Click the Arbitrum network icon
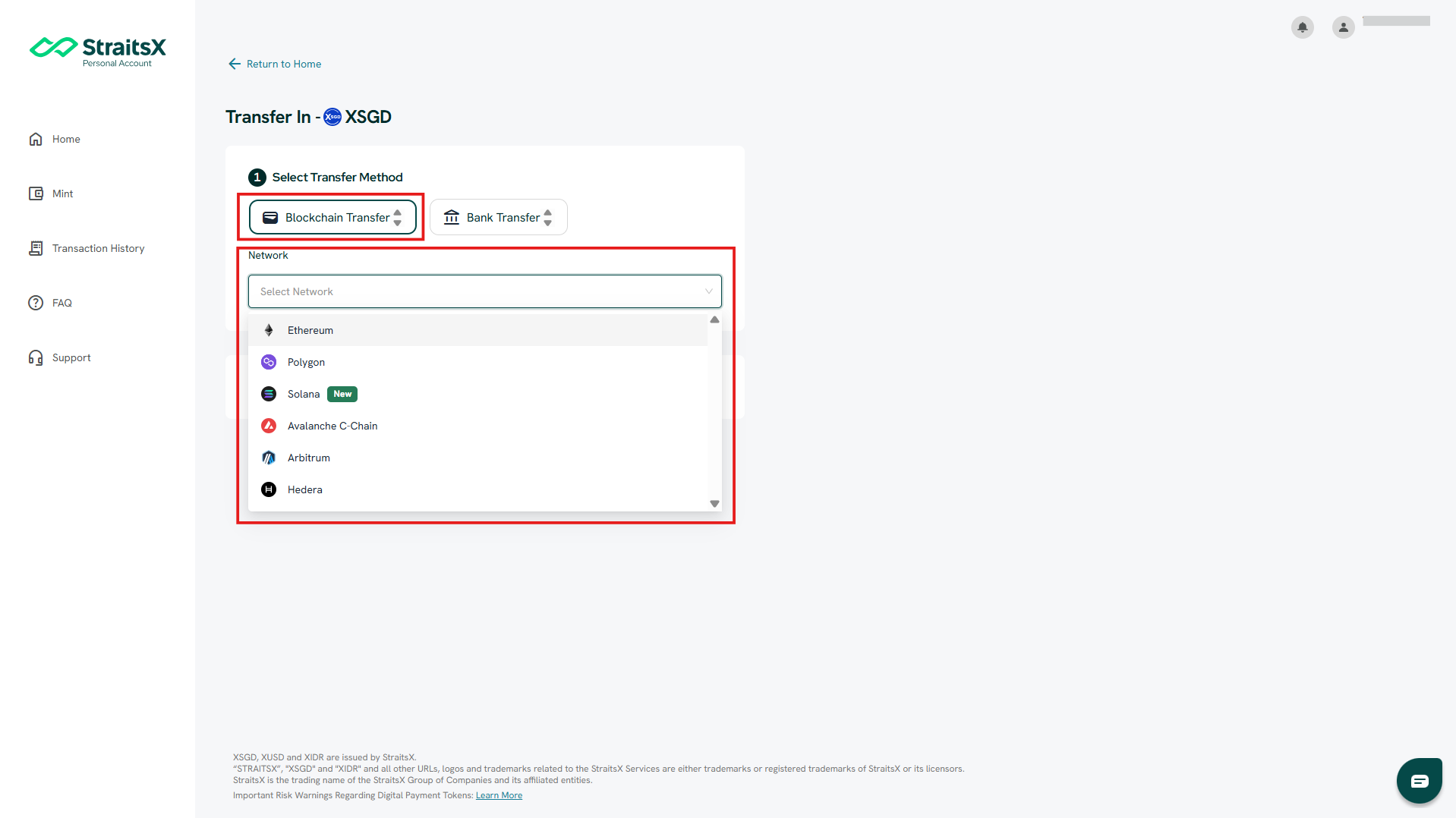1456x818 pixels. (269, 458)
